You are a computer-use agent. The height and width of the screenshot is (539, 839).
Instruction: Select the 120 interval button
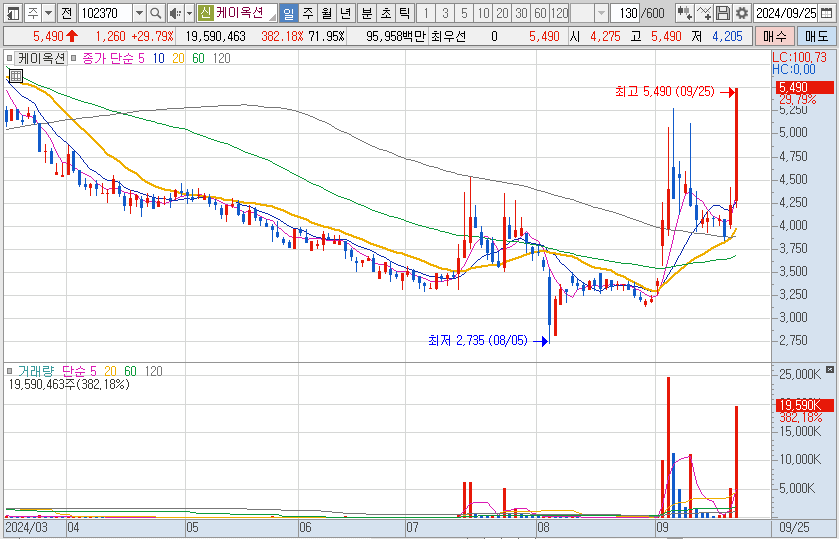pos(559,13)
